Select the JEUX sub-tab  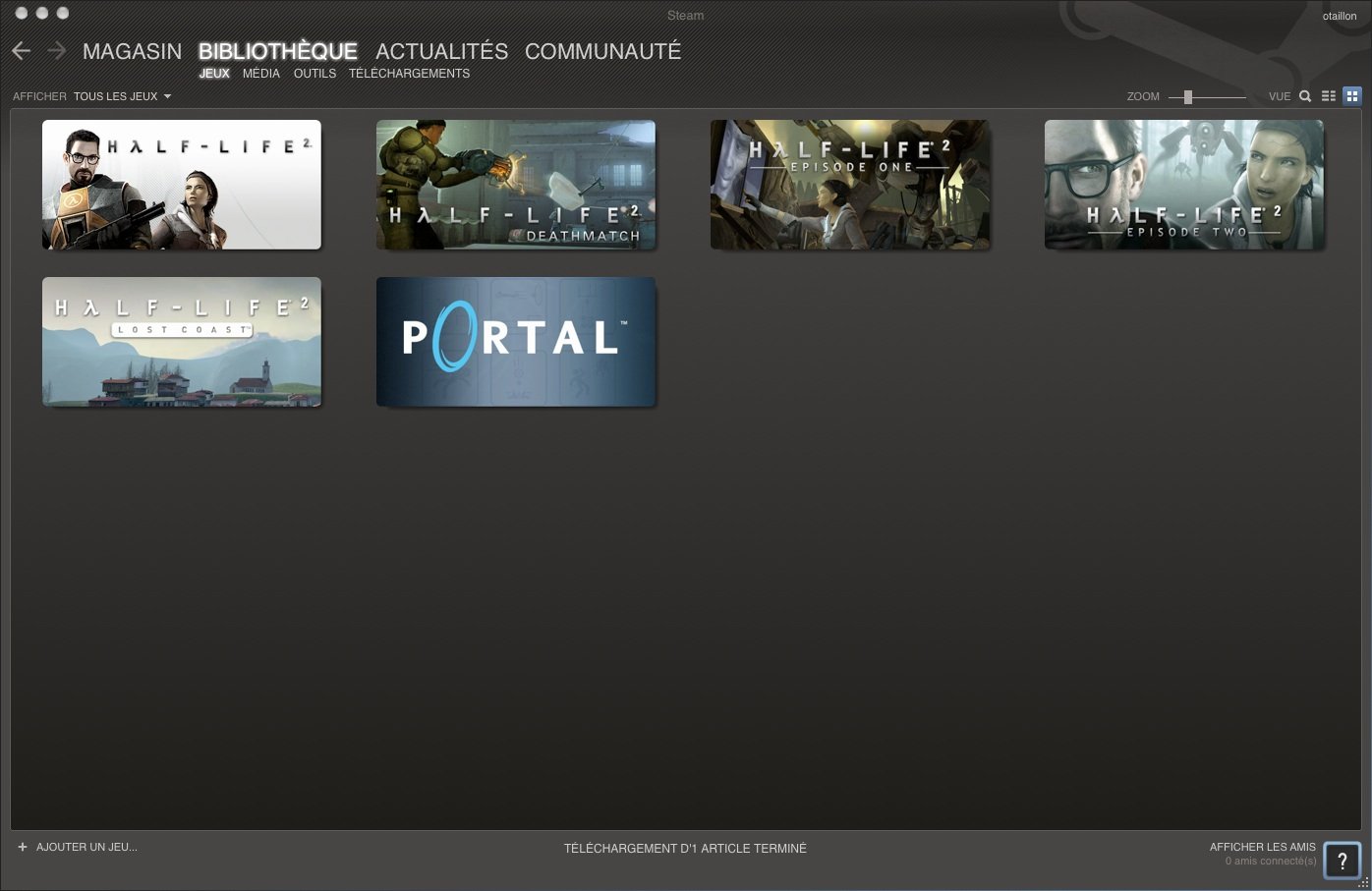(x=214, y=74)
